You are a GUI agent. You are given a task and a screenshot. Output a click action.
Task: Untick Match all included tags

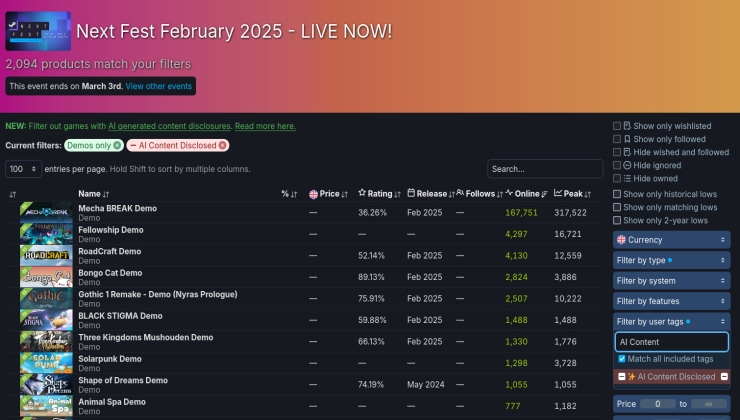(x=622, y=358)
